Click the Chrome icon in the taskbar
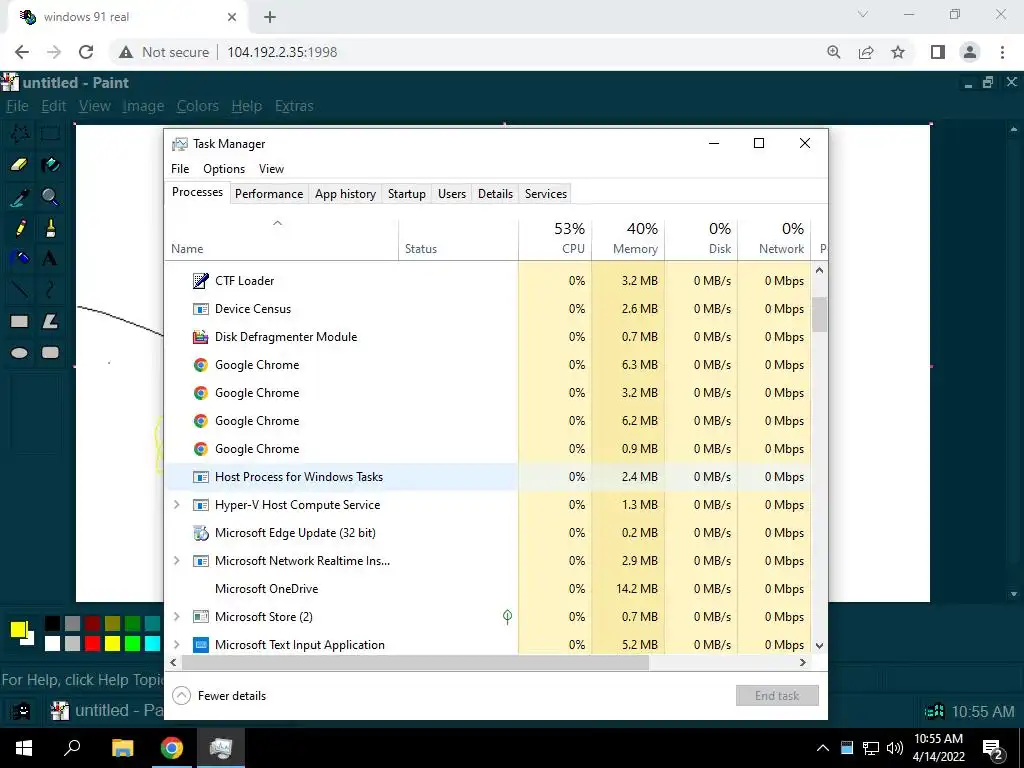The width and height of the screenshot is (1024, 768). [172, 748]
